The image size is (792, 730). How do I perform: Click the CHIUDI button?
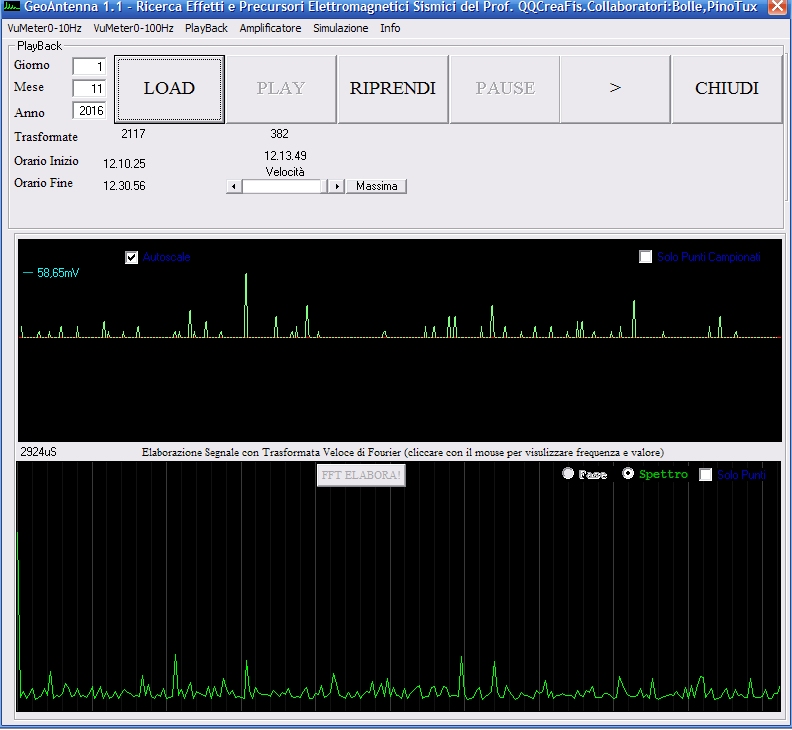coord(726,88)
